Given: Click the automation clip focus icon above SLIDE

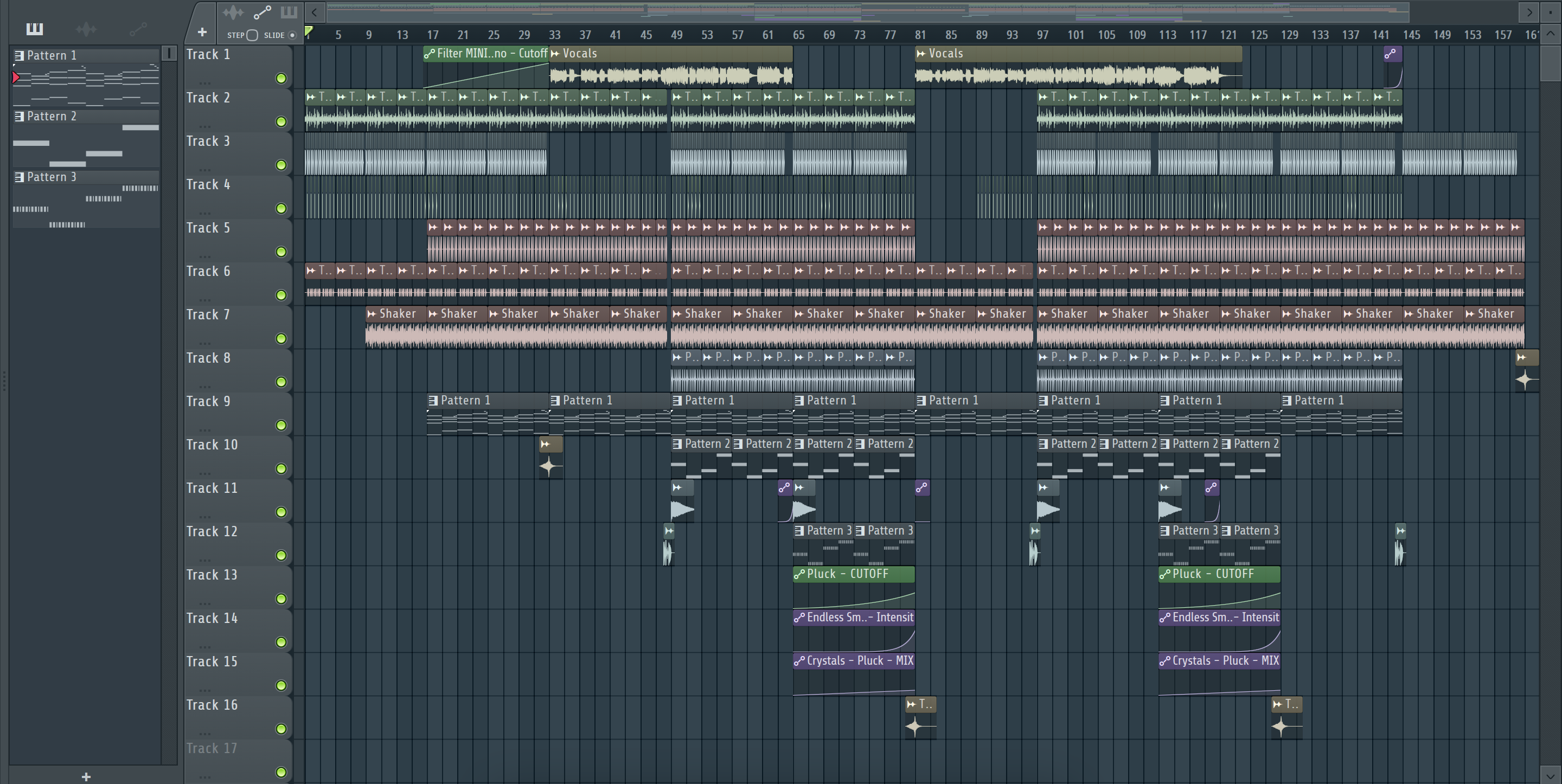Looking at the screenshot, I should tap(262, 12).
